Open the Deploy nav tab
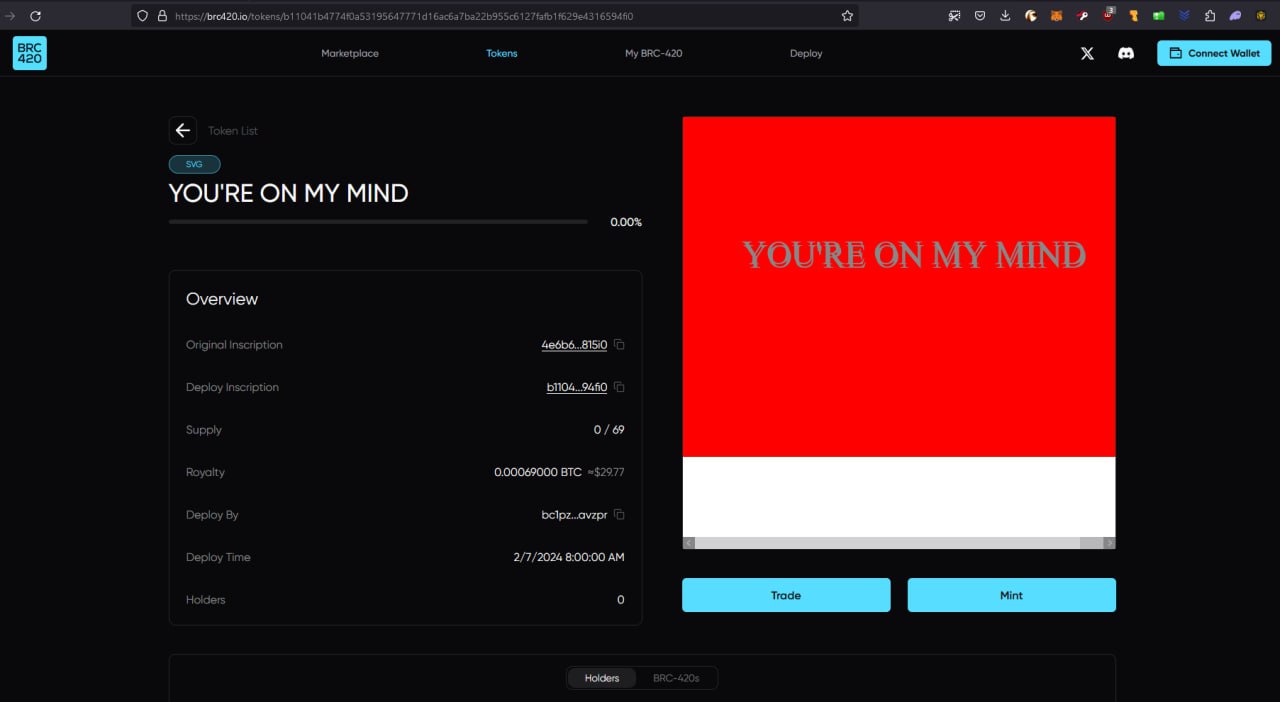Screen dimensions: 1280x702 click(806, 53)
